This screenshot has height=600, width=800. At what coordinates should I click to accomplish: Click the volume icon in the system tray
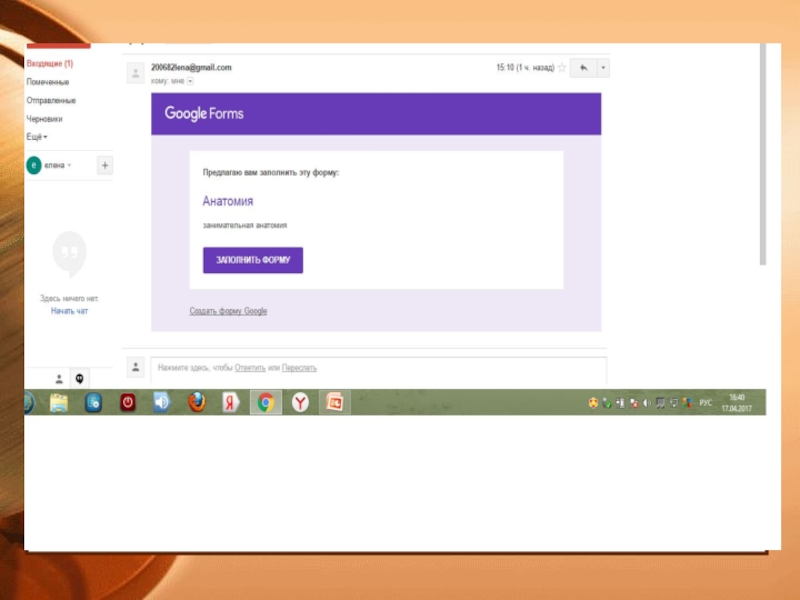click(647, 403)
